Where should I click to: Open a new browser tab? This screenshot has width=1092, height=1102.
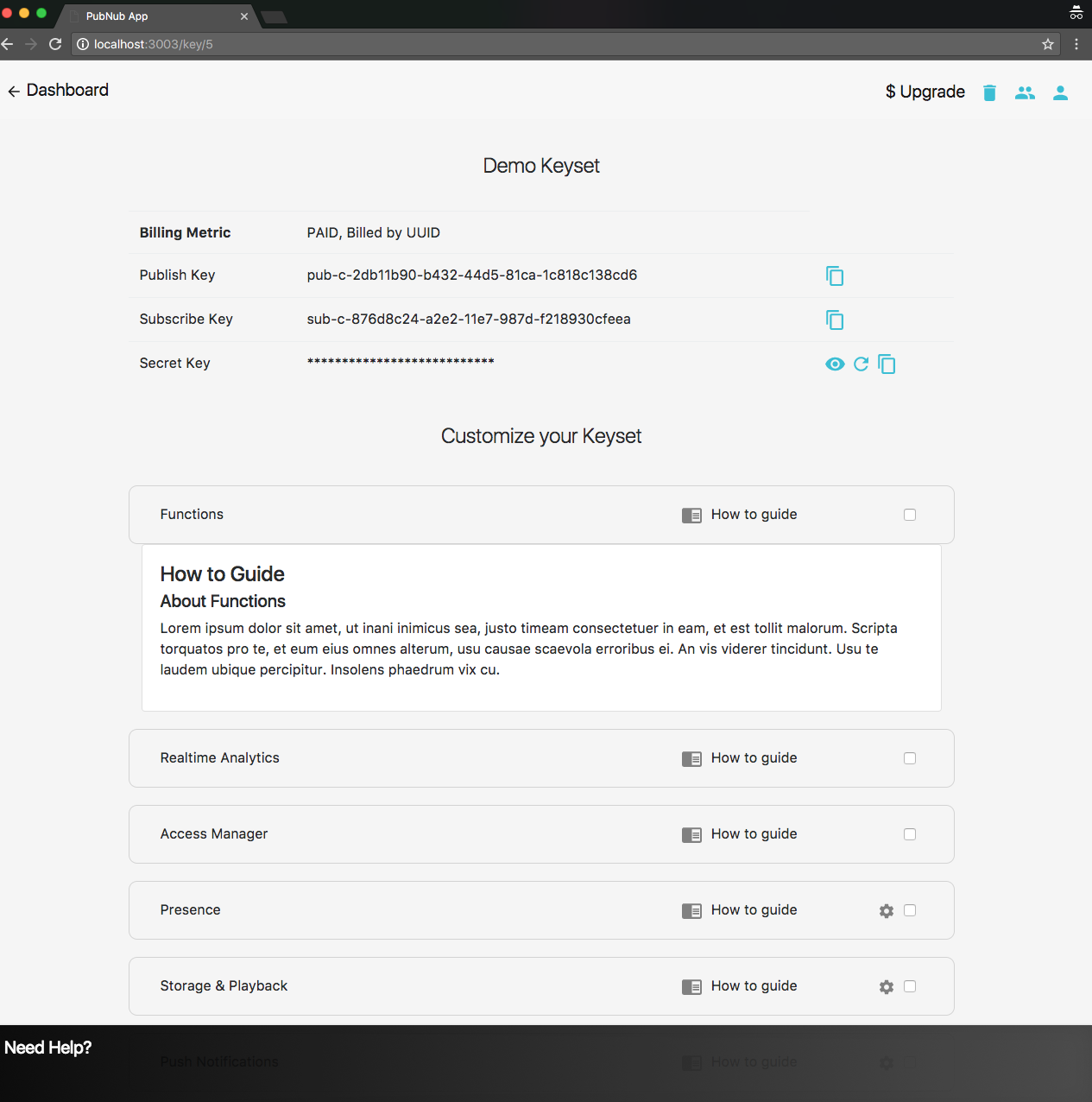click(x=275, y=17)
